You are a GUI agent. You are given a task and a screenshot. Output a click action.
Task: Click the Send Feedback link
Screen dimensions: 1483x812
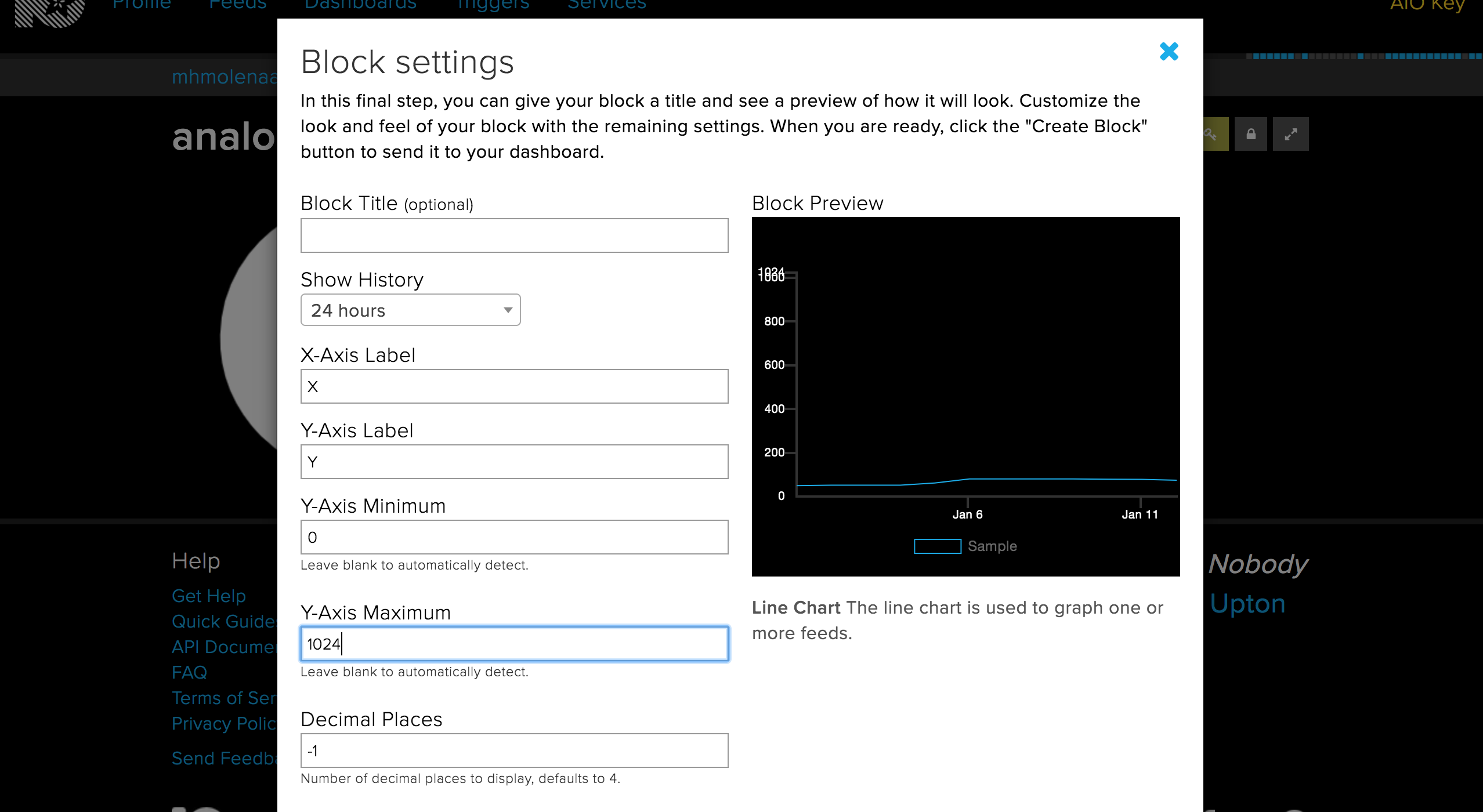click(225, 758)
